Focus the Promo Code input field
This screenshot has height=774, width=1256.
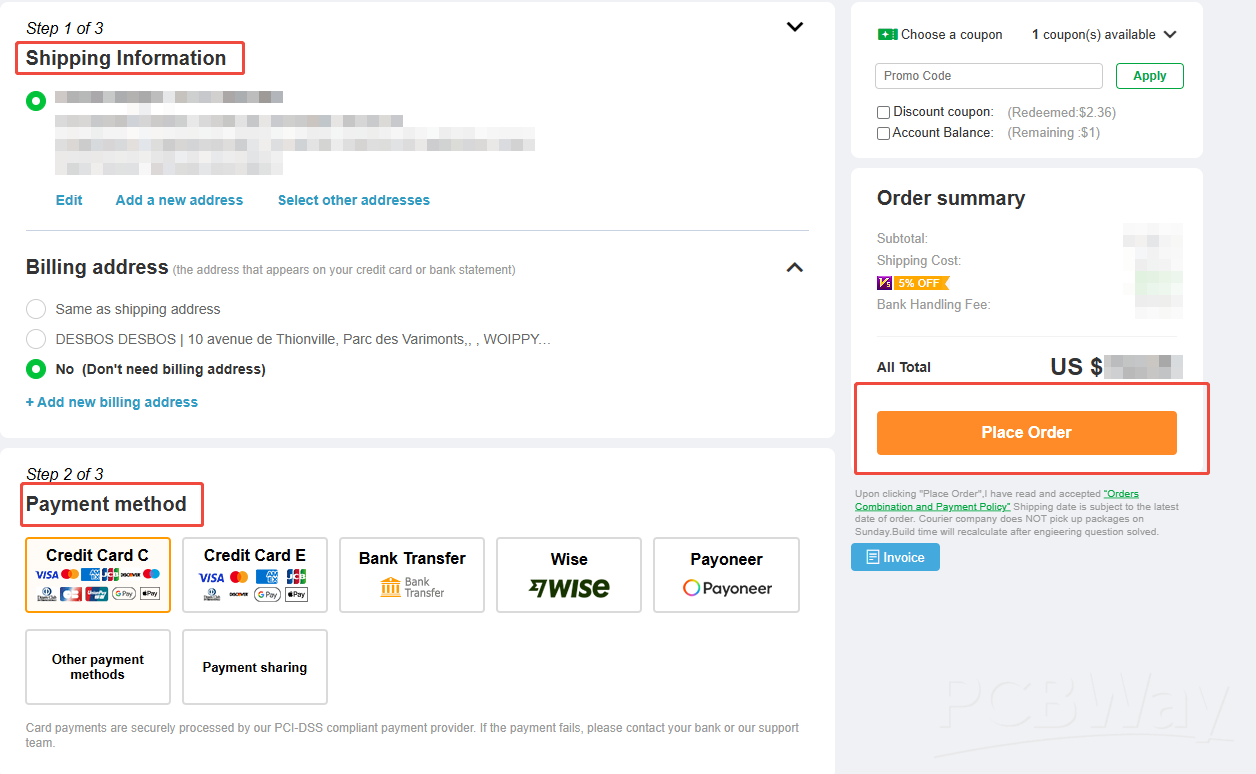(989, 76)
